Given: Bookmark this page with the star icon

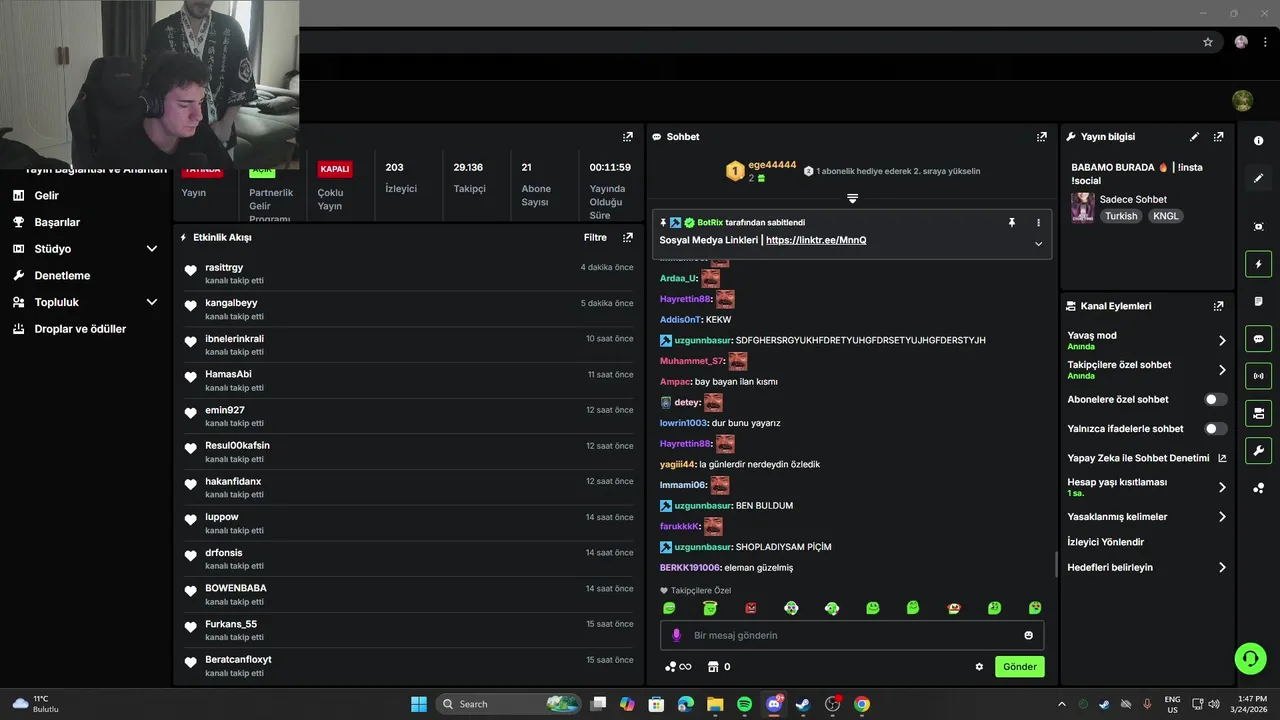Looking at the screenshot, I should [1208, 42].
